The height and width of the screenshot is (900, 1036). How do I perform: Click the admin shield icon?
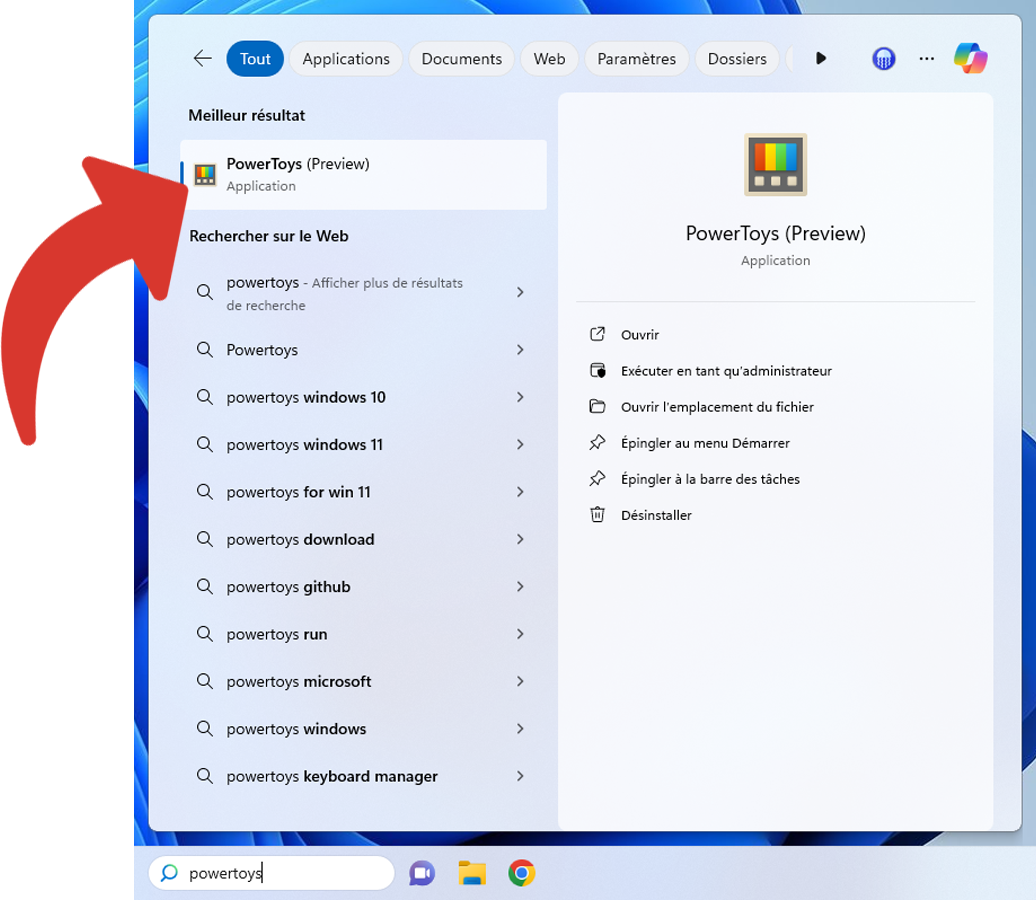coord(597,371)
